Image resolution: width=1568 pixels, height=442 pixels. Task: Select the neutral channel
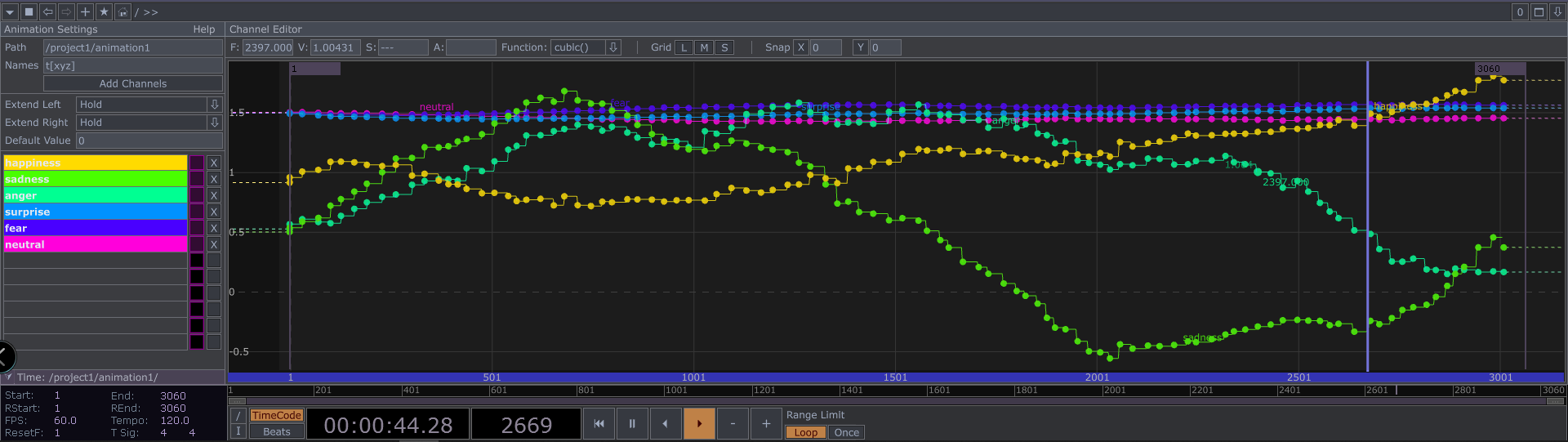pyautogui.click(x=96, y=244)
